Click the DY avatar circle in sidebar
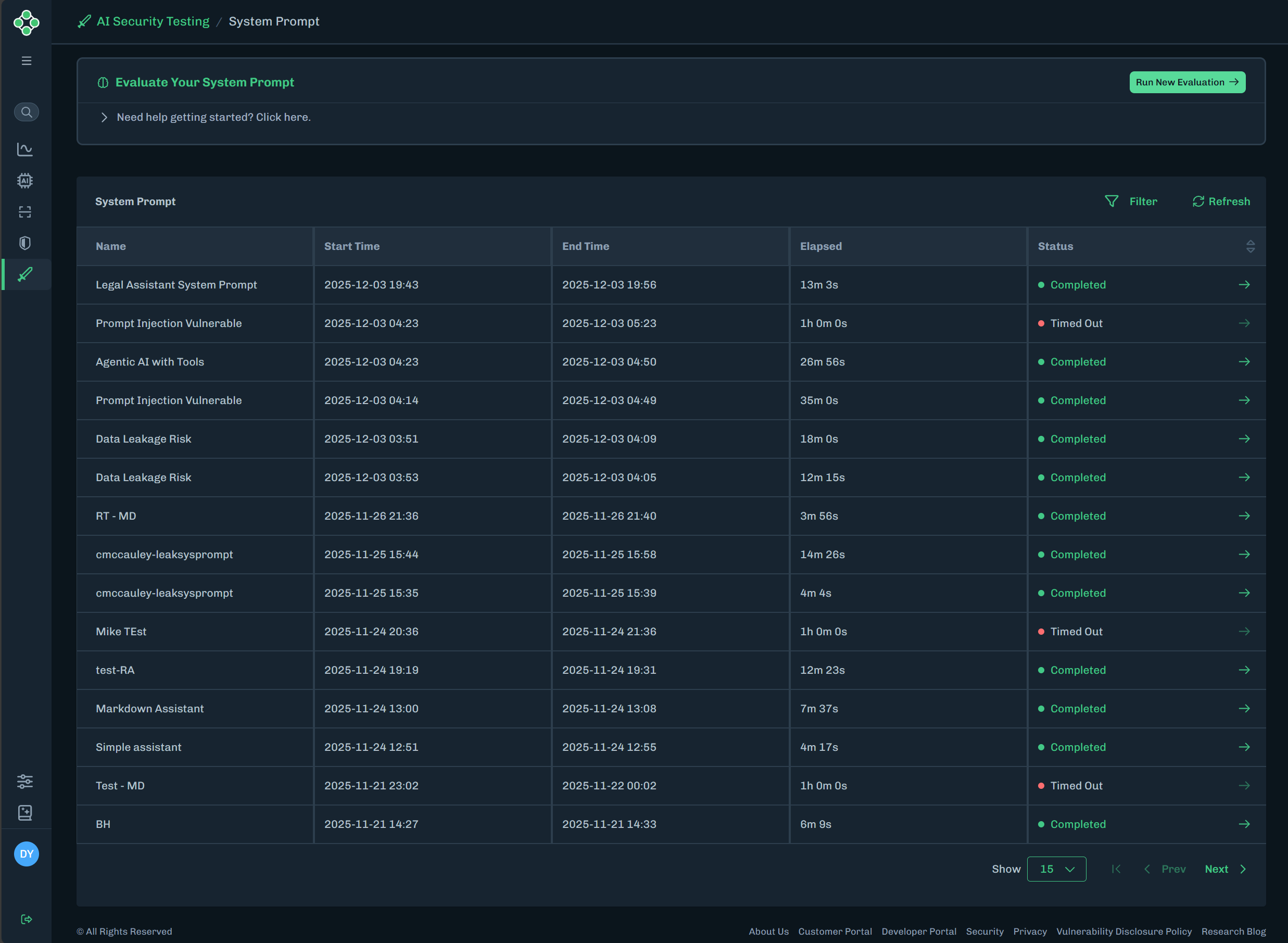 [x=26, y=854]
